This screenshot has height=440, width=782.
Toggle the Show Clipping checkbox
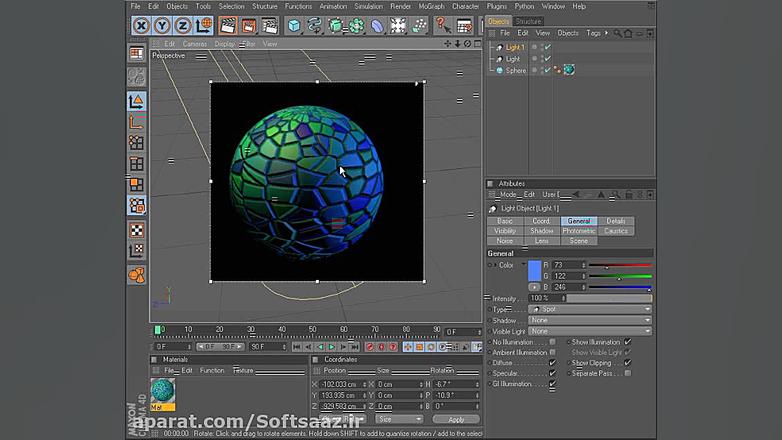point(627,363)
